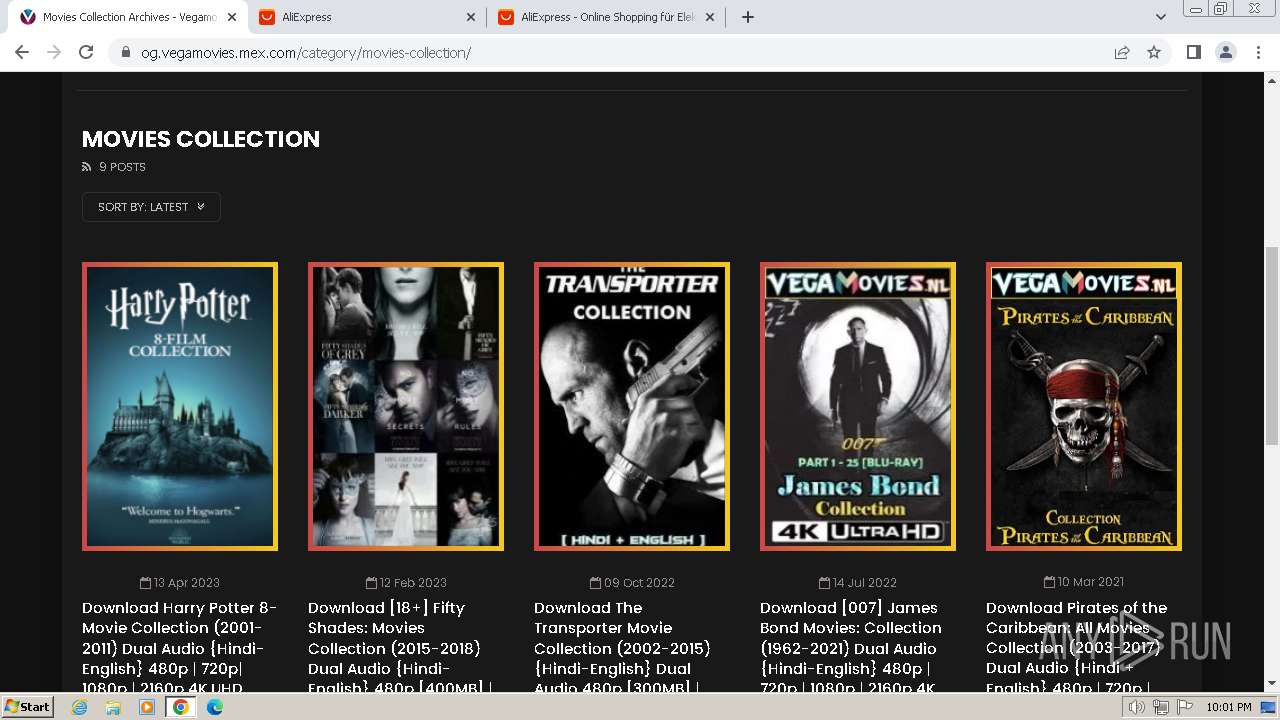Open the Sort By: Latest dropdown
1280x720 pixels.
tap(151, 207)
